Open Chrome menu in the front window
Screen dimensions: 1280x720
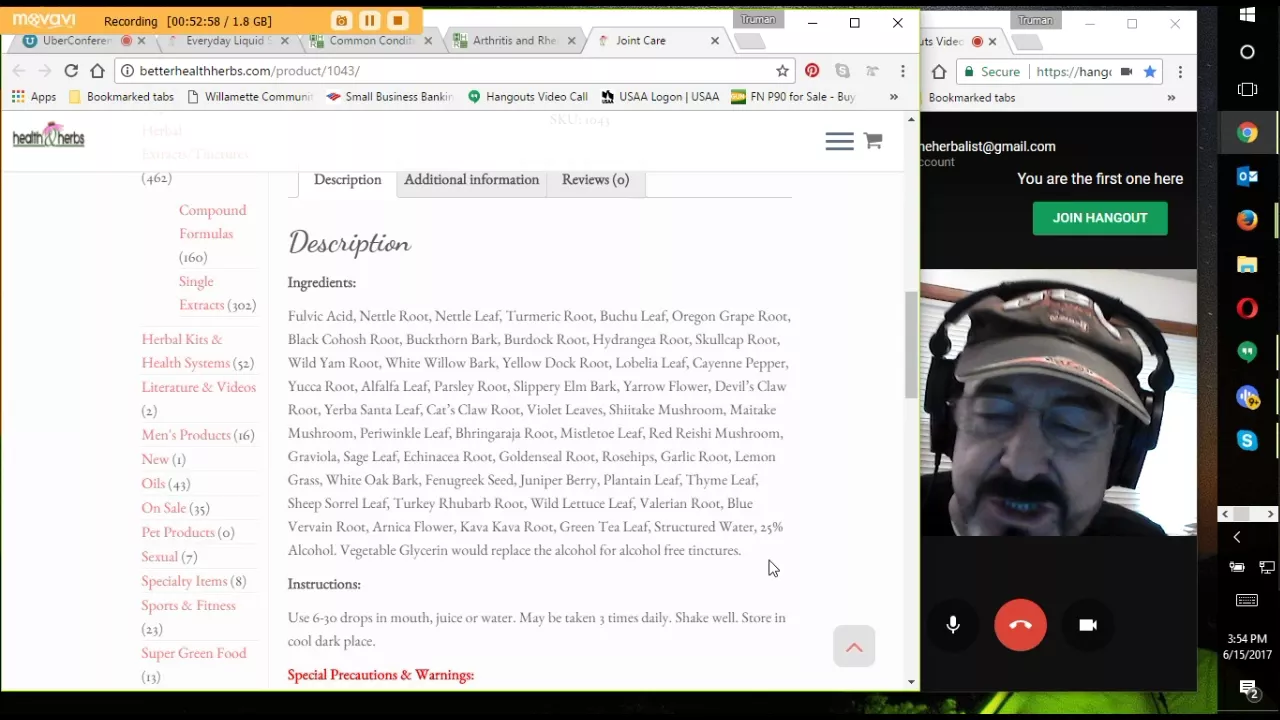(902, 71)
